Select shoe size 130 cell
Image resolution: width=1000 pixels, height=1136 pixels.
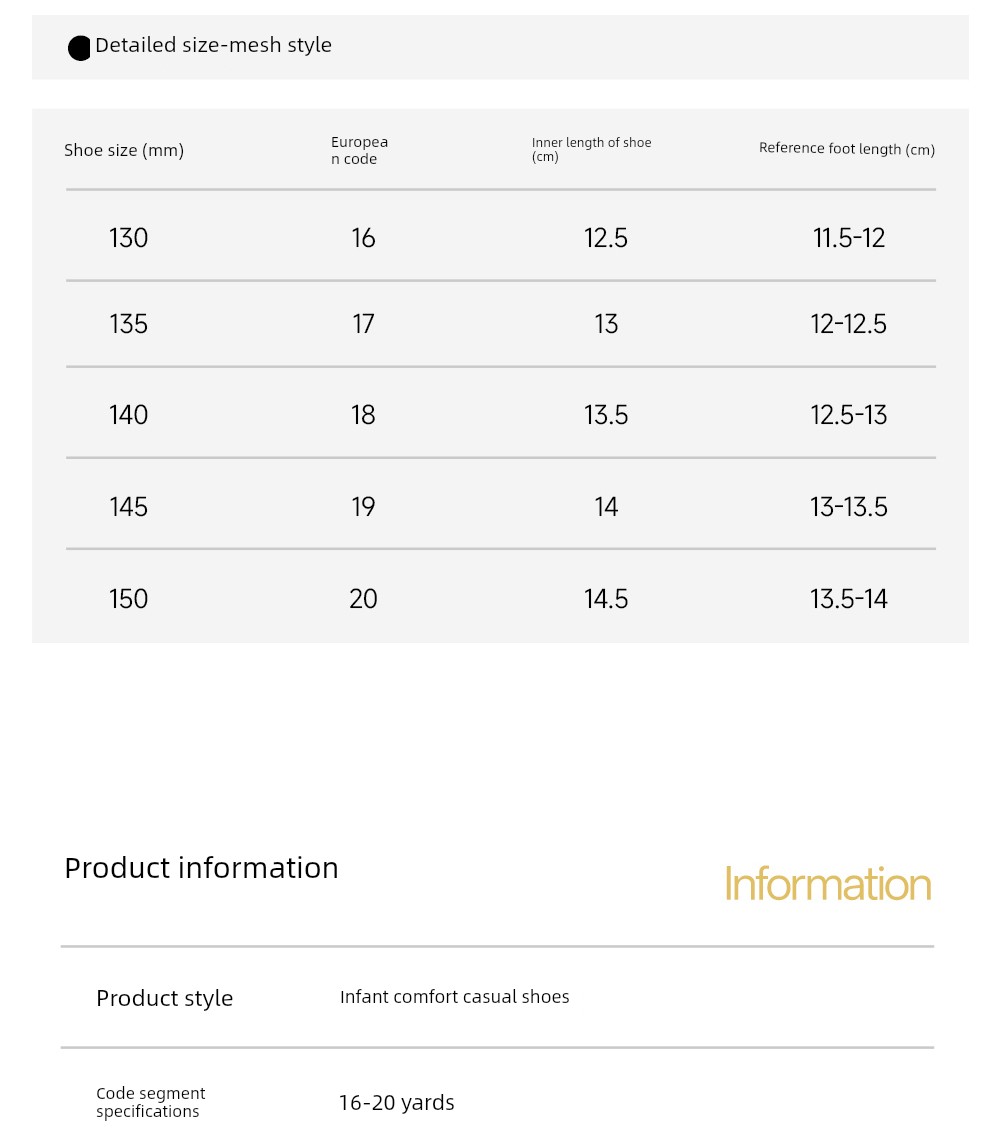128,238
